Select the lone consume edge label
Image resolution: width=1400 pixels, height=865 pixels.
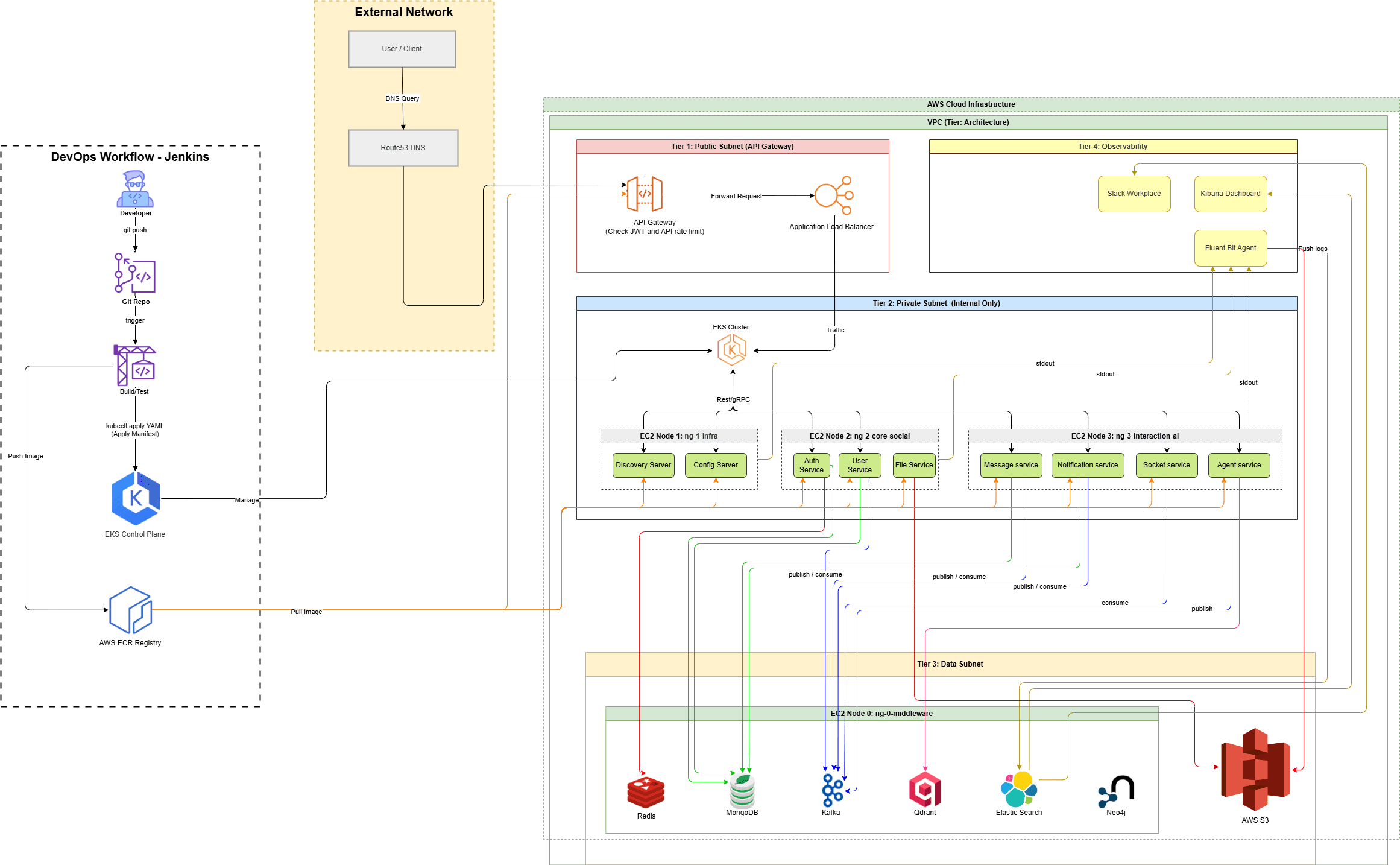[x=1115, y=603]
